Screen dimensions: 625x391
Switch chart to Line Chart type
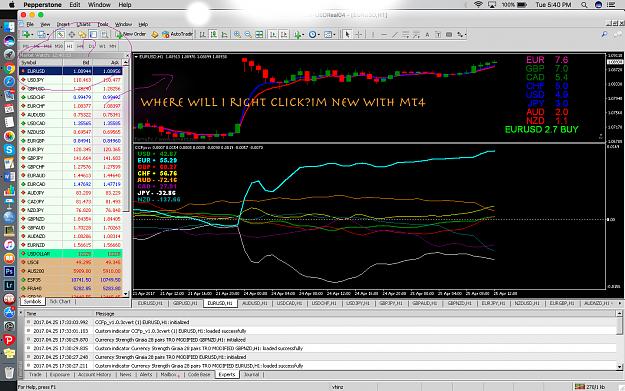click(x=224, y=35)
